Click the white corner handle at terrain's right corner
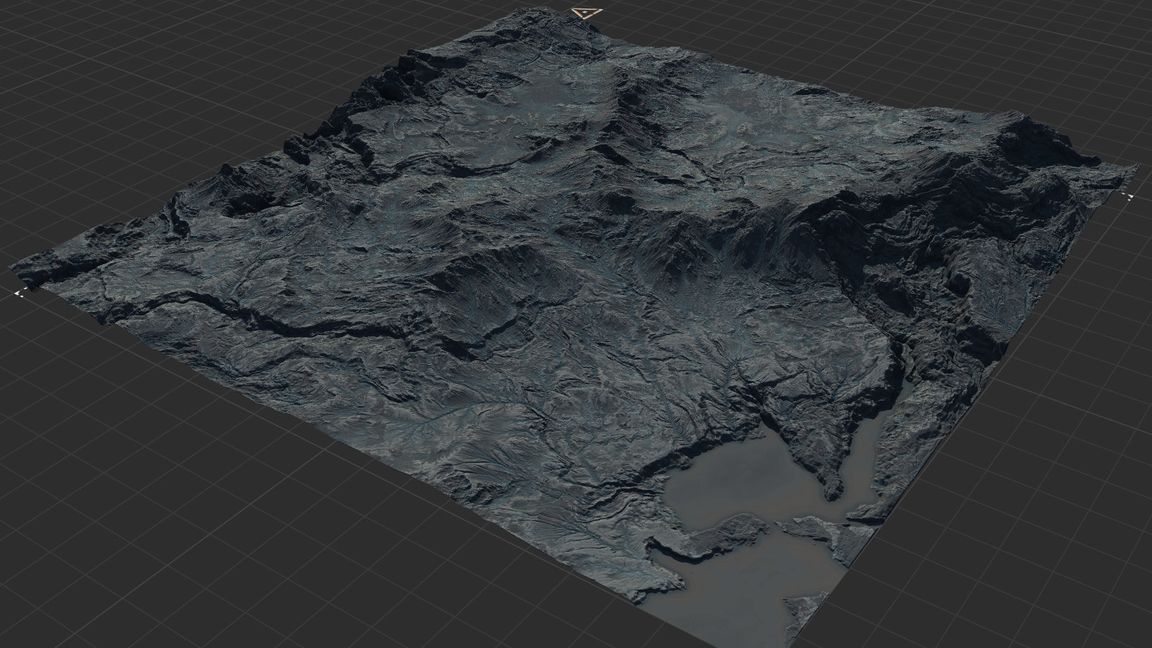The width and height of the screenshot is (1152, 648). pyautogui.click(x=1129, y=196)
